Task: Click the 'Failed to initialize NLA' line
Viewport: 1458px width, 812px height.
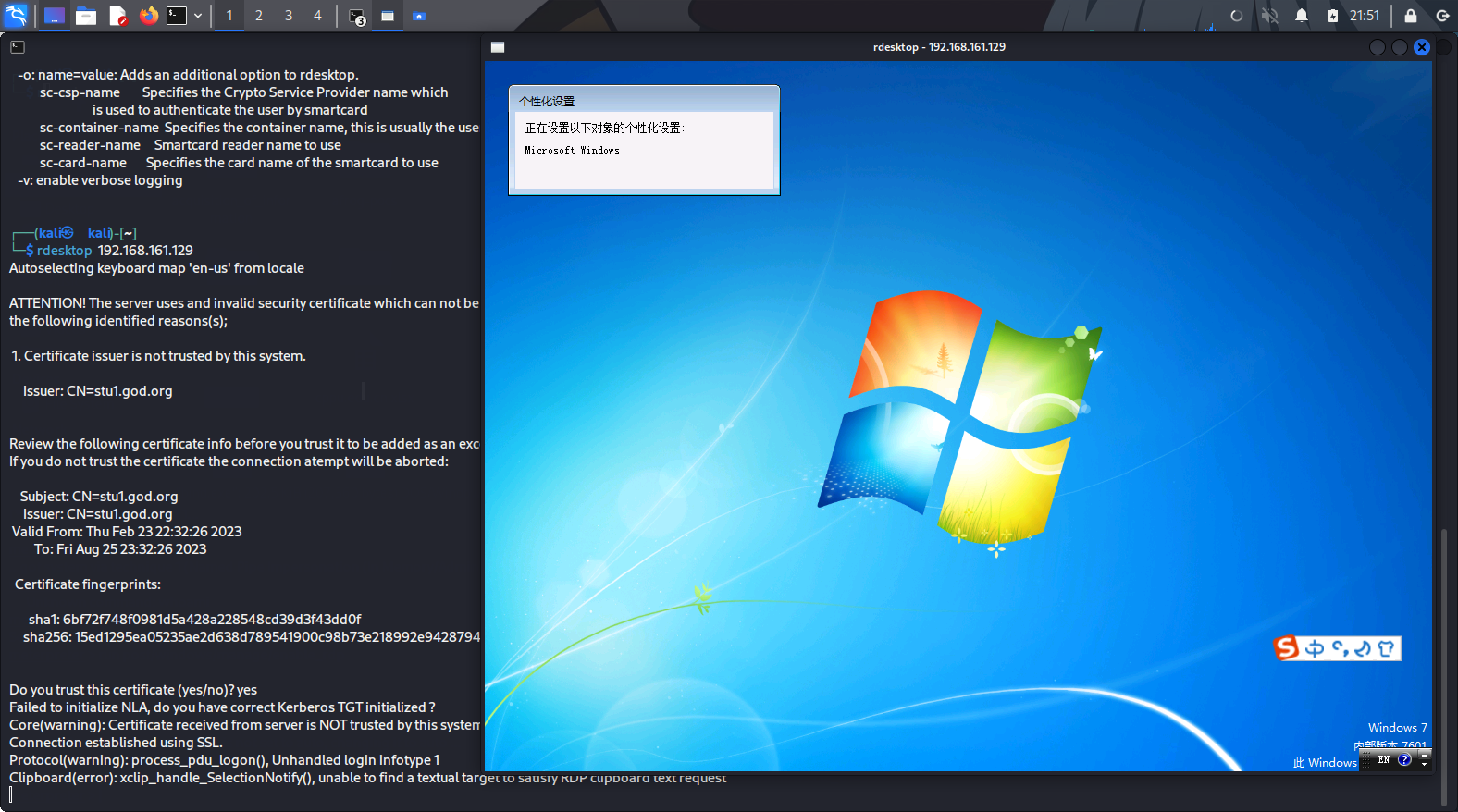Action: [222, 707]
